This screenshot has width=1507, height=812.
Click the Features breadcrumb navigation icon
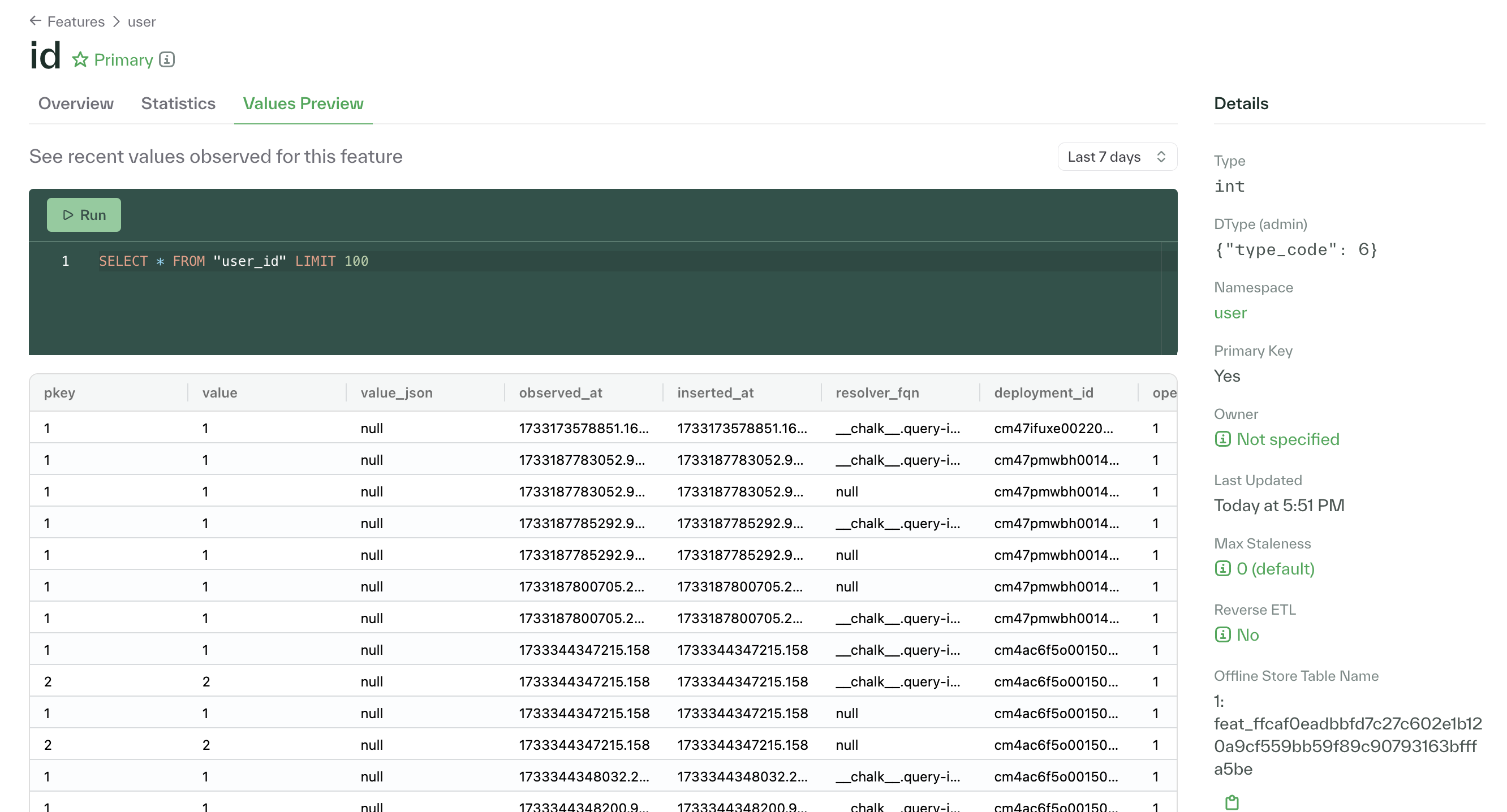pyautogui.click(x=34, y=20)
